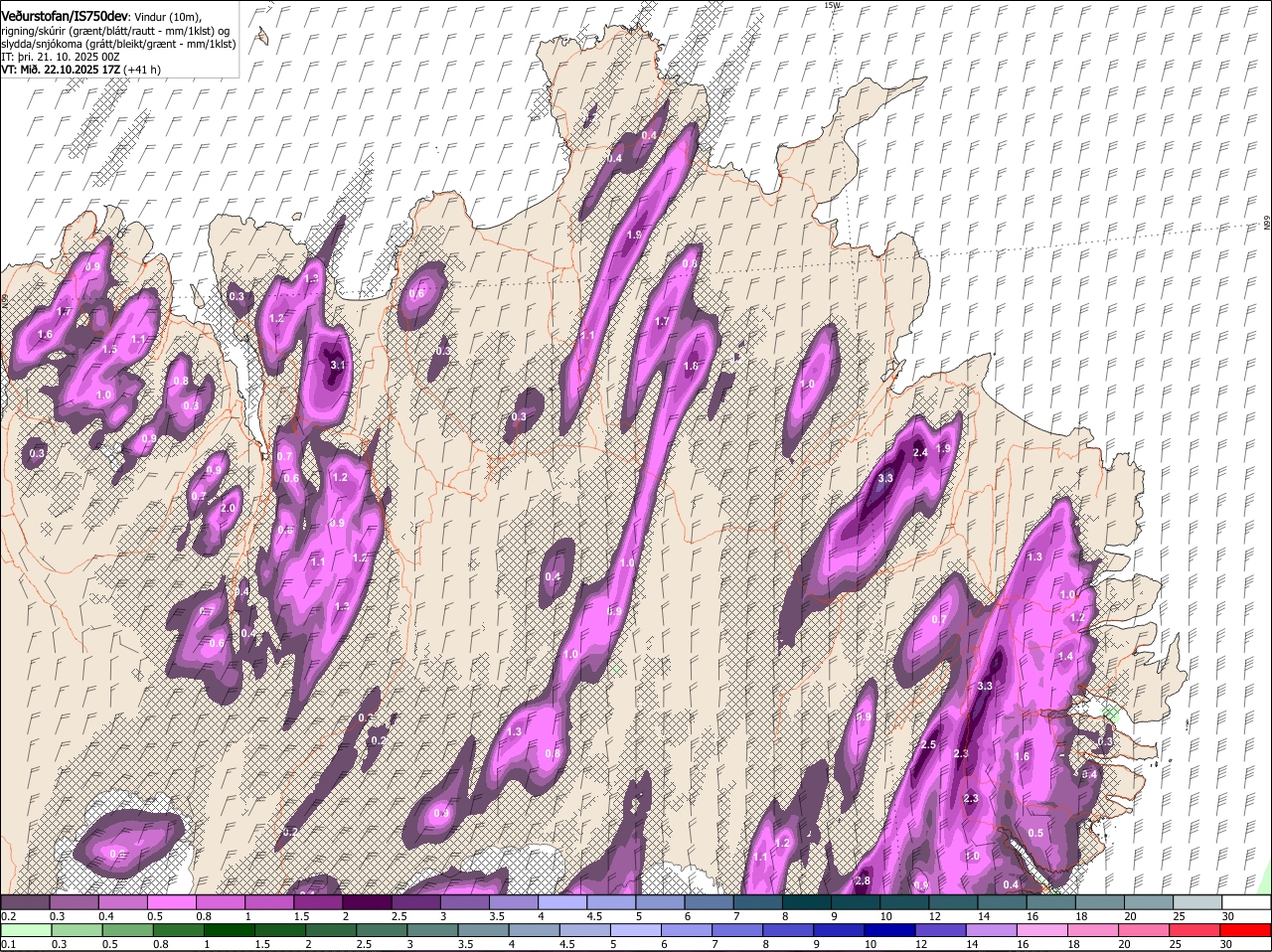The width and height of the screenshot is (1272, 952).
Task: Click the "Veðurstofan/IS750dev" title text
Action: 65,15
